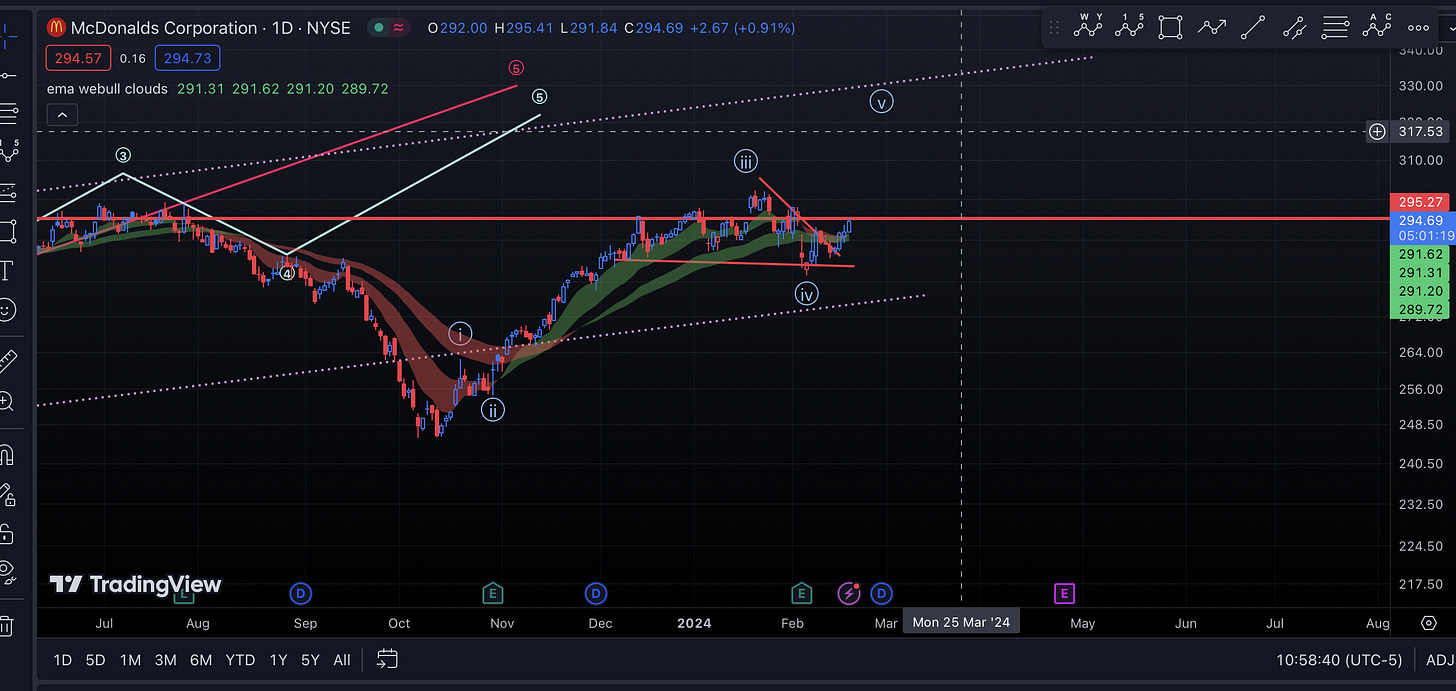1456x691 pixels.
Task: Click the green 289.72 EMA price label
Action: 1422,310
